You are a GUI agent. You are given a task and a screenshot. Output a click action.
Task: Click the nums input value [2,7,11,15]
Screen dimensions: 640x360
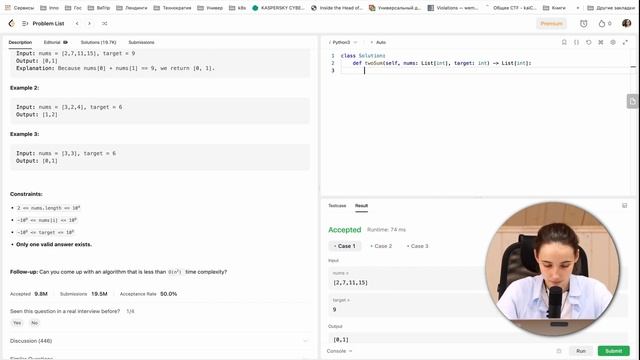pos(350,282)
